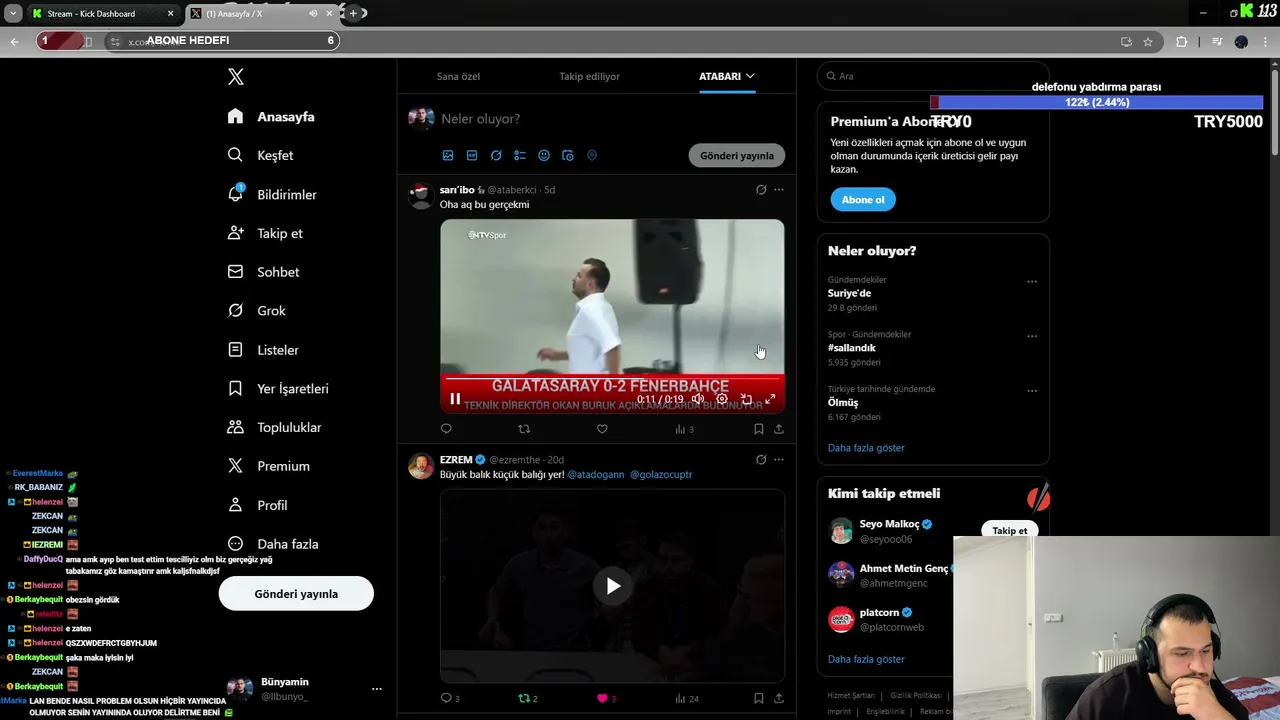View analytics of sarı'ibo post
This screenshot has height=720, width=1280.
(x=684, y=429)
